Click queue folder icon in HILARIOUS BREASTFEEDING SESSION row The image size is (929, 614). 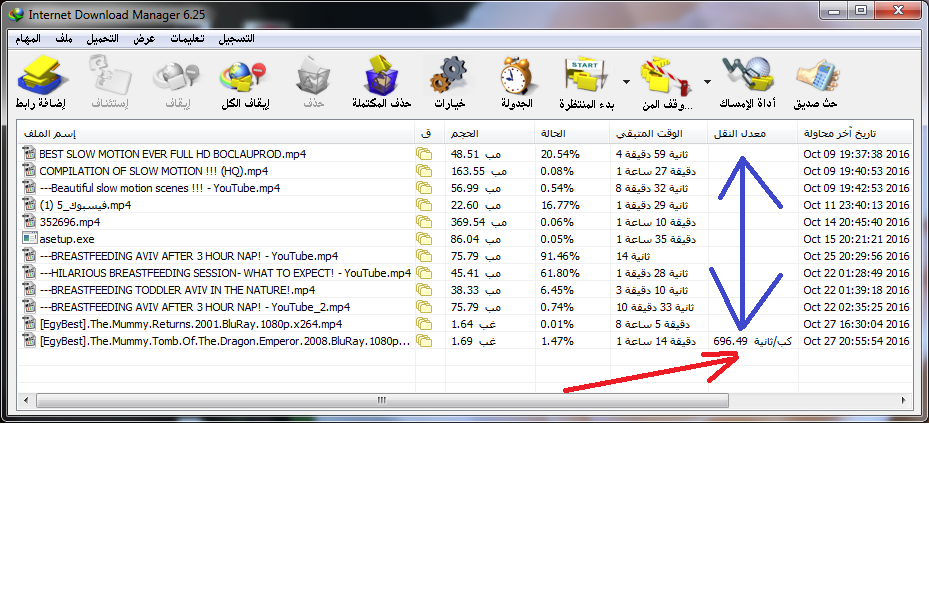pos(424,273)
